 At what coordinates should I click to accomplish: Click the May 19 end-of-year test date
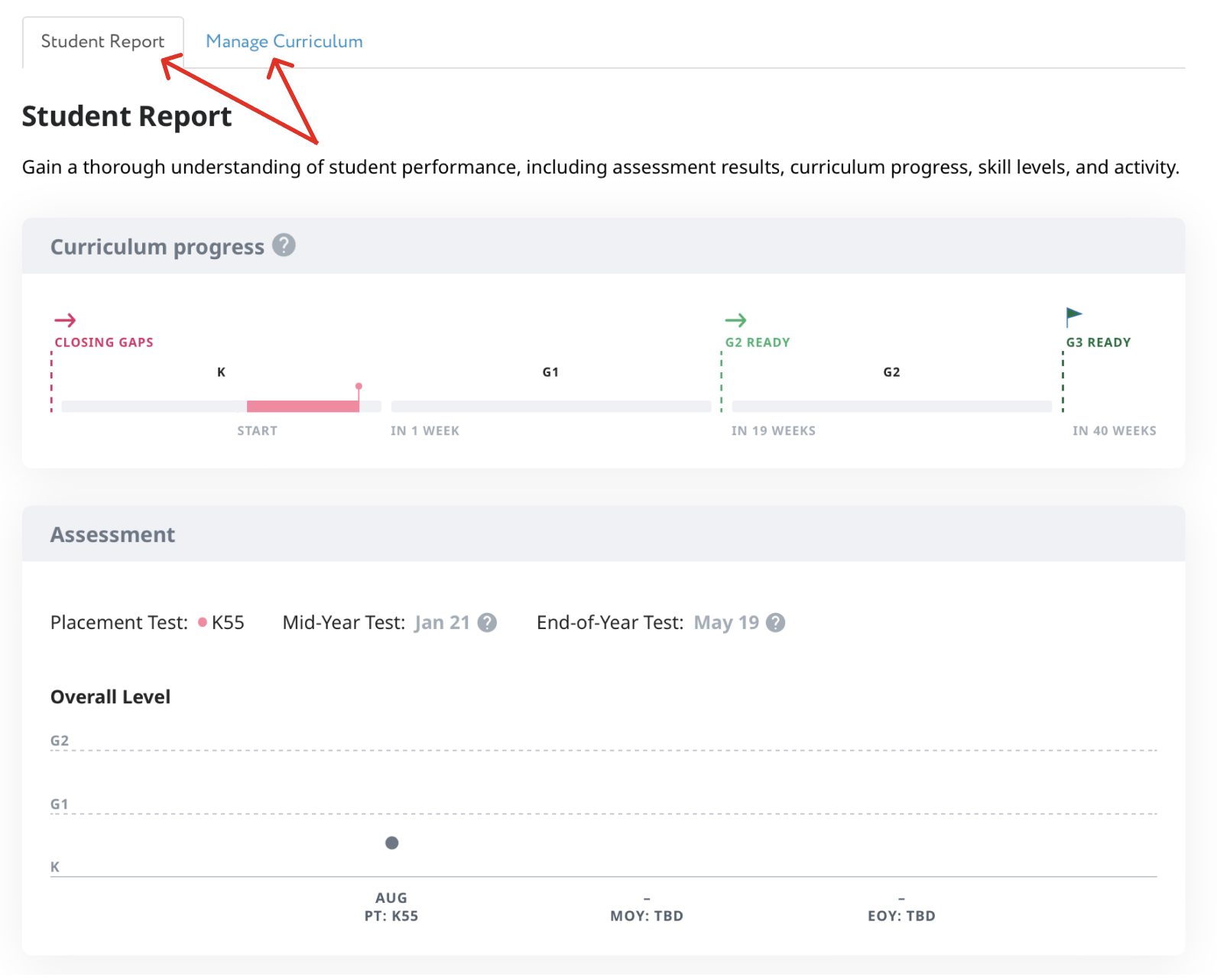click(x=725, y=623)
